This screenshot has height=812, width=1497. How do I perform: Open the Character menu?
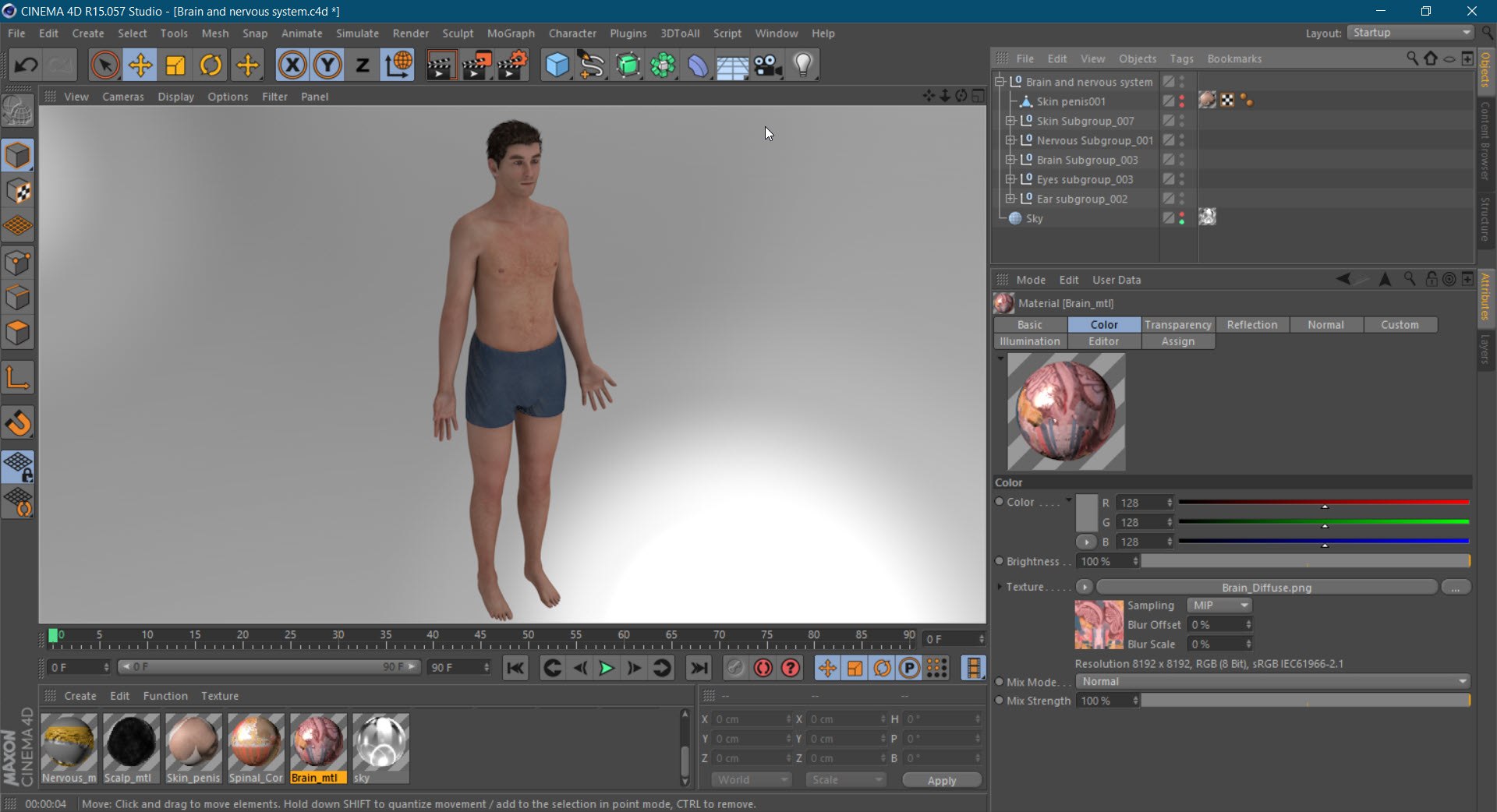pyautogui.click(x=572, y=34)
